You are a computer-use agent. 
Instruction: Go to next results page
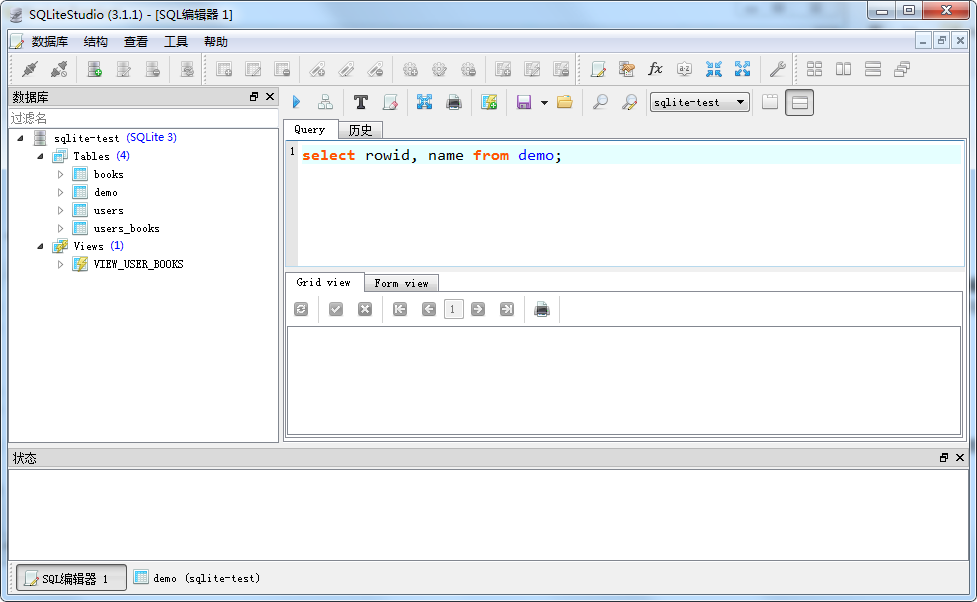[x=478, y=309]
